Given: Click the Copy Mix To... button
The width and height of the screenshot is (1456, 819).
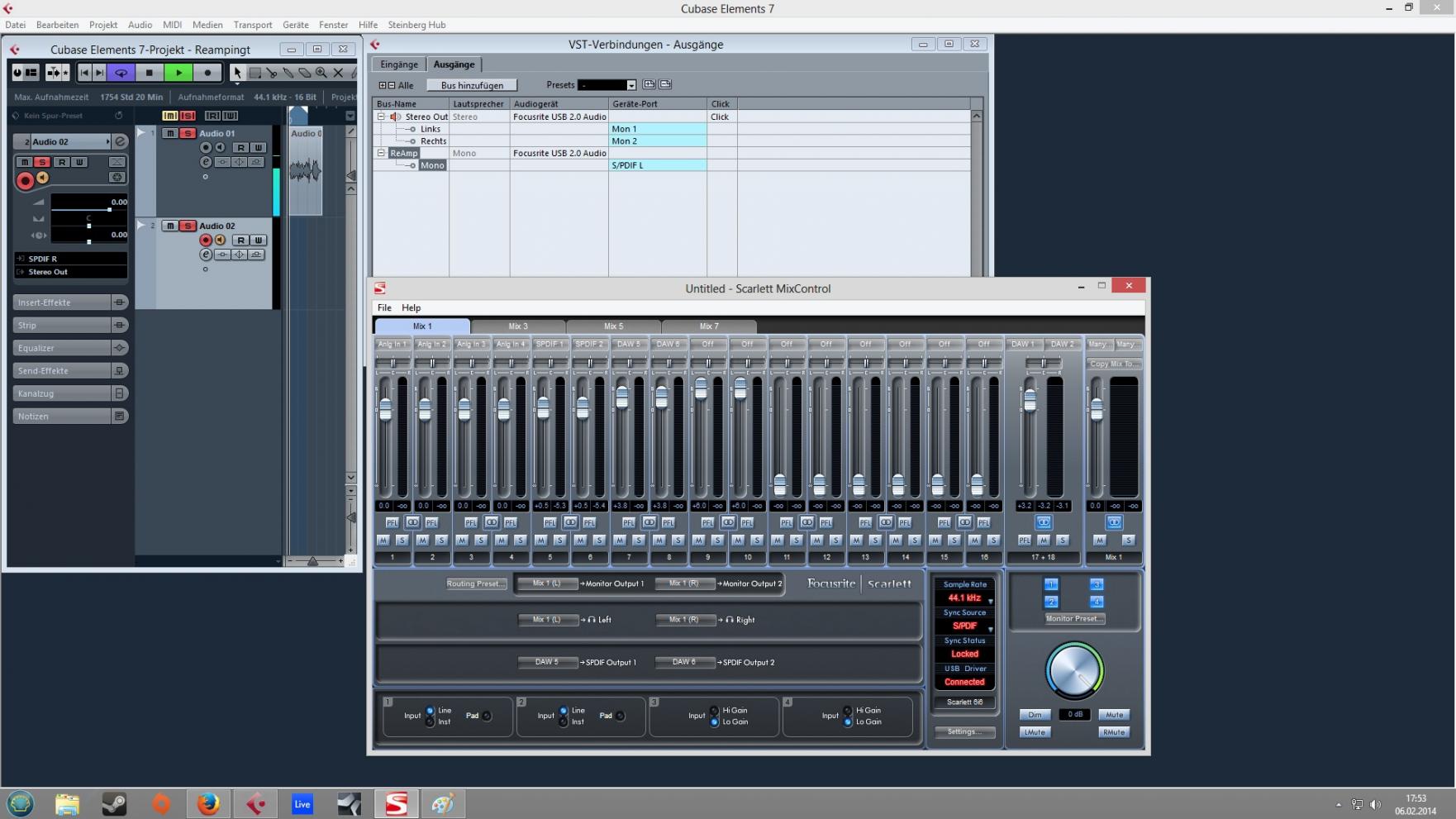Looking at the screenshot, I should (1114, 364).
